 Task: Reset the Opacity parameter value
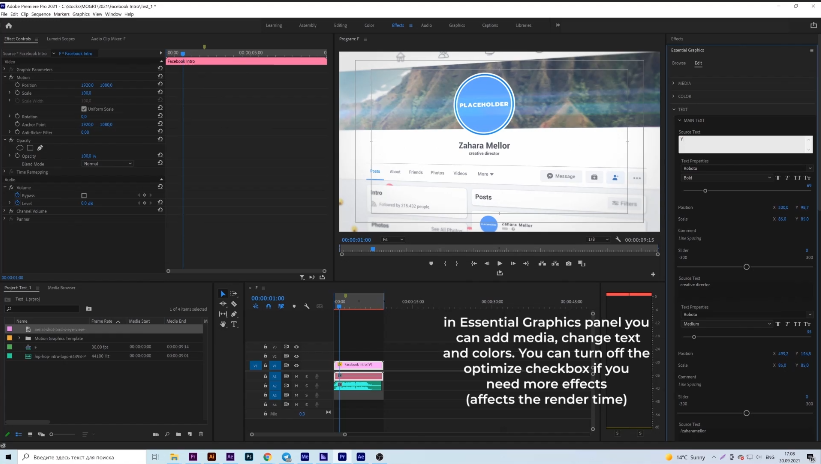(x=160, y=156)
